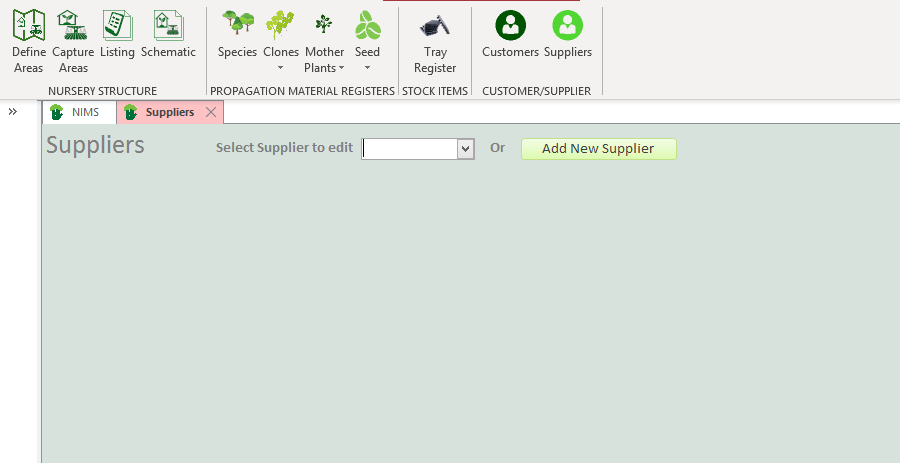Viewport: 900px width, 463px height.
Task: Close the Suppliers tab
Action: [211, 112]
